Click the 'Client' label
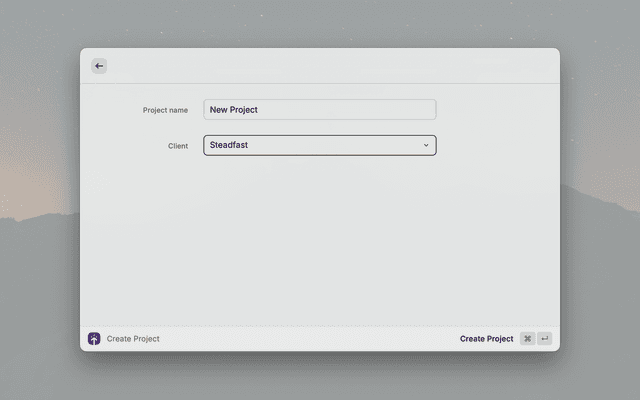This screenshot has width=640, height=400. (x=178, y=146)
